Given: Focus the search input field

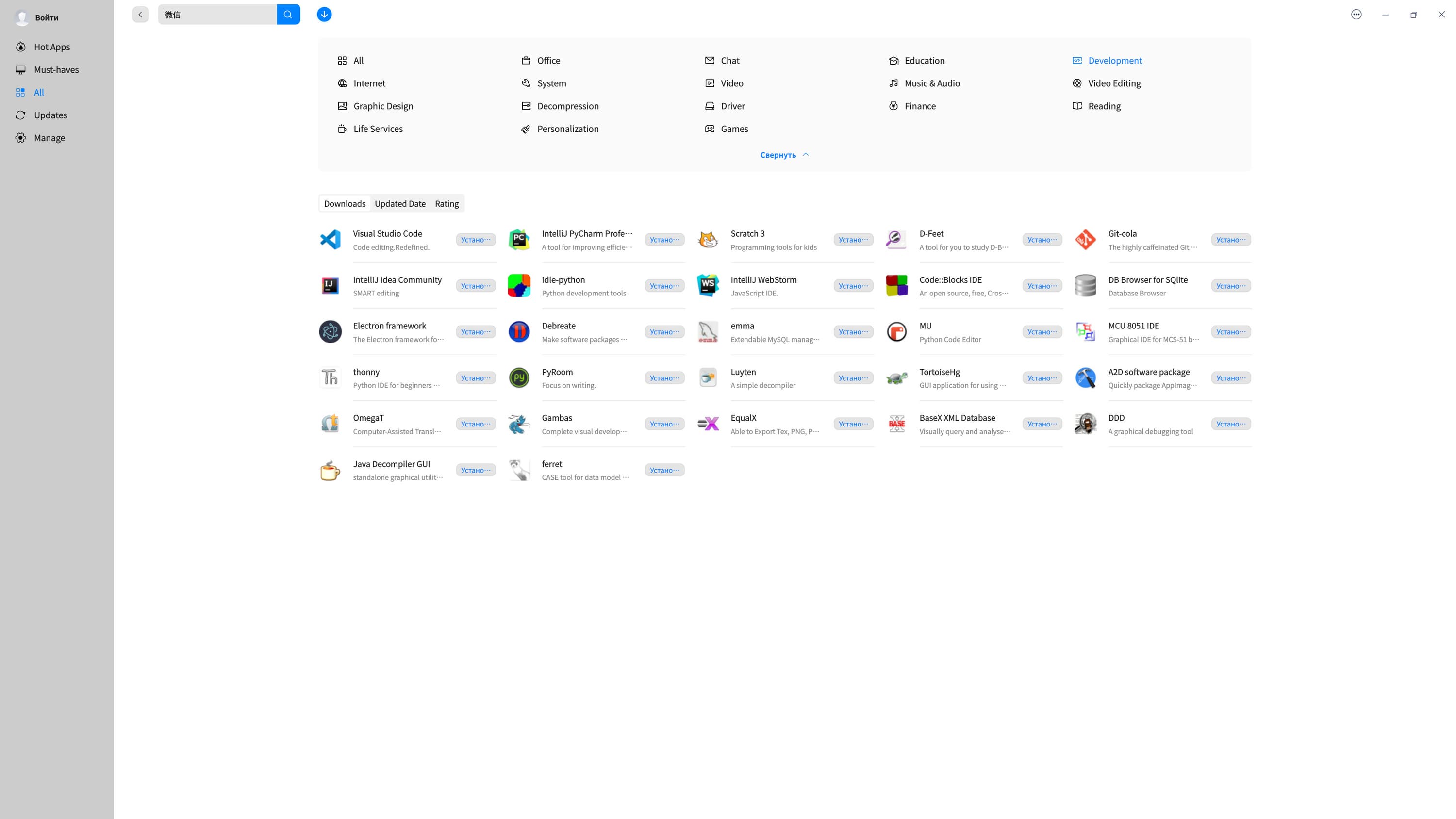Looking at the screenshot, I should coord(217,15).
